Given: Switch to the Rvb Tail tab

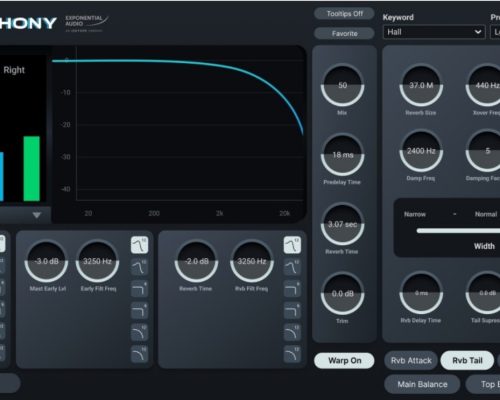Looking at the screenshot, I should coord(467,360).
